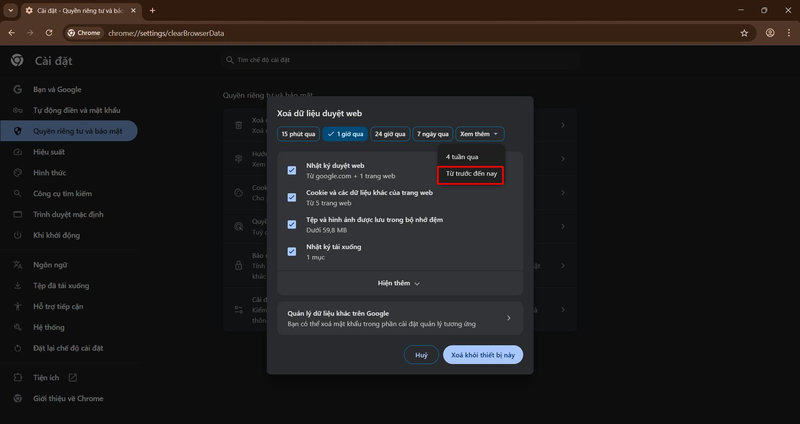Click the palette appearance icon
Screen dimensions: 800x424
(18, 173)
